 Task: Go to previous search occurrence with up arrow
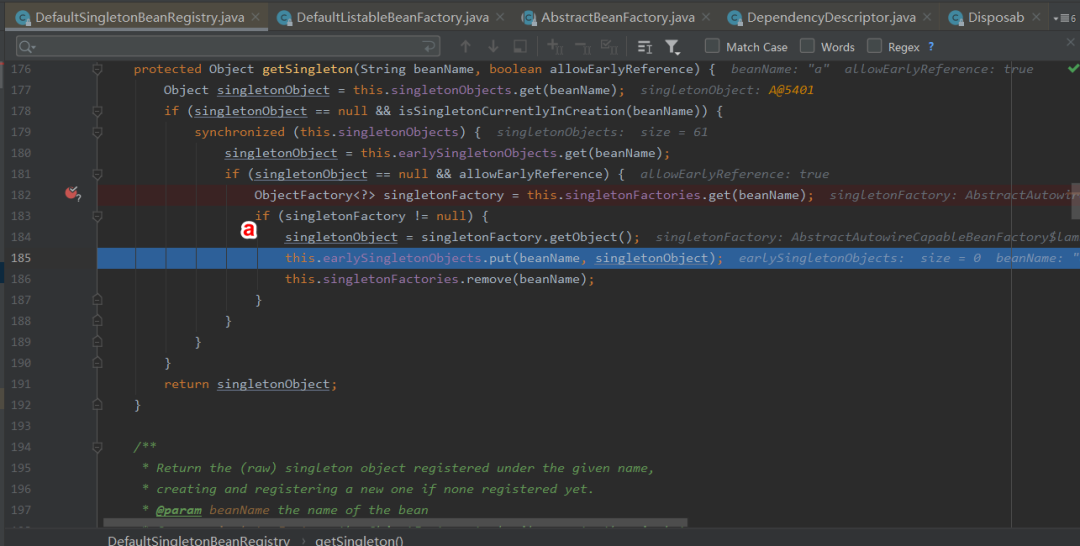[465, 47]
